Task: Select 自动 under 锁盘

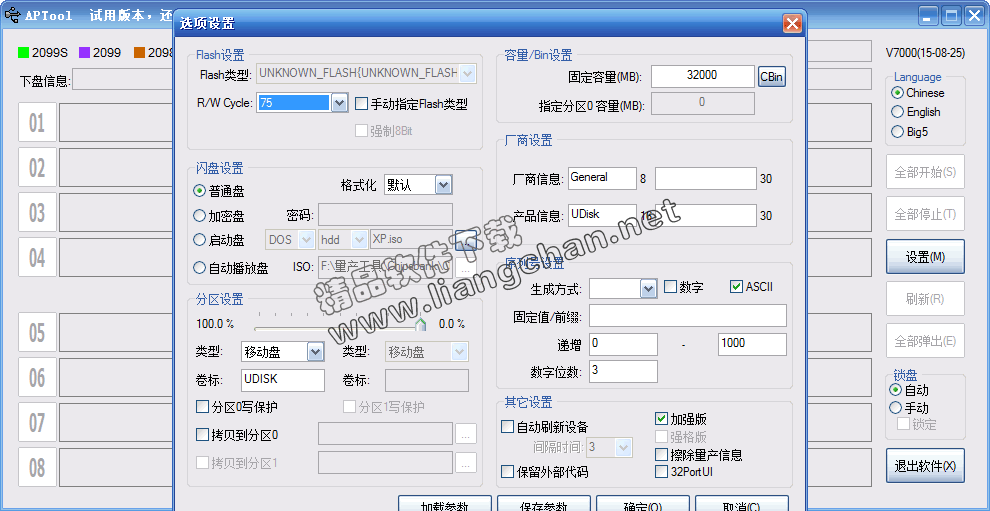Action: [x=895, y=390]
